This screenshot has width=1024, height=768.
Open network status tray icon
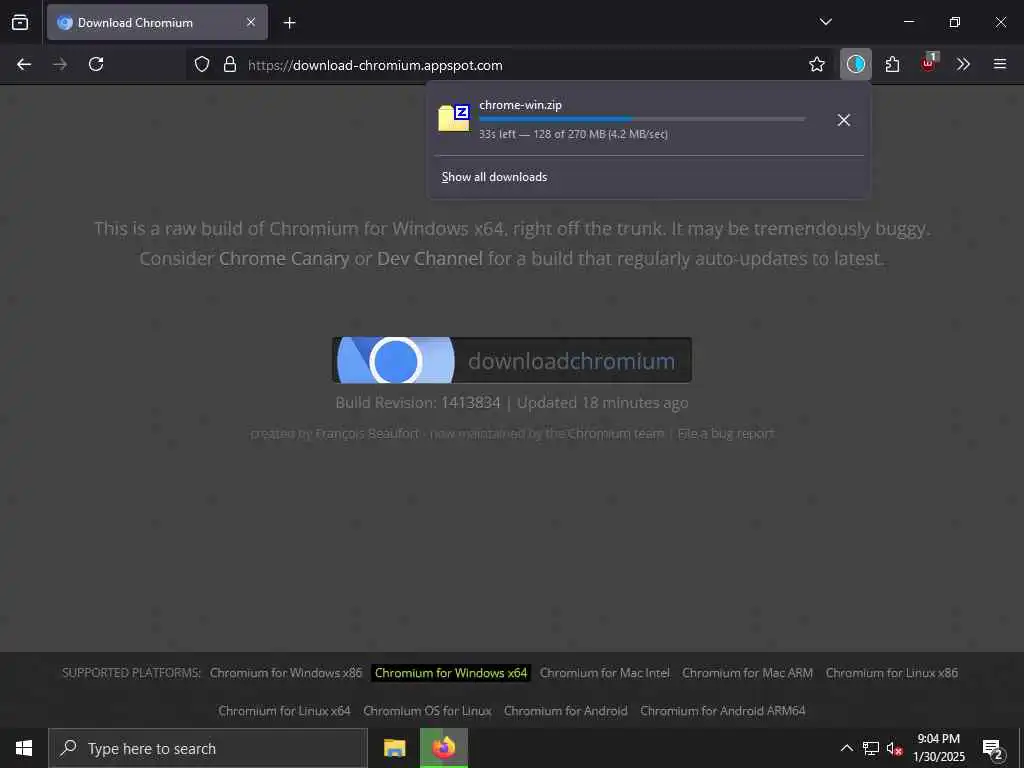tap(871, 748)
